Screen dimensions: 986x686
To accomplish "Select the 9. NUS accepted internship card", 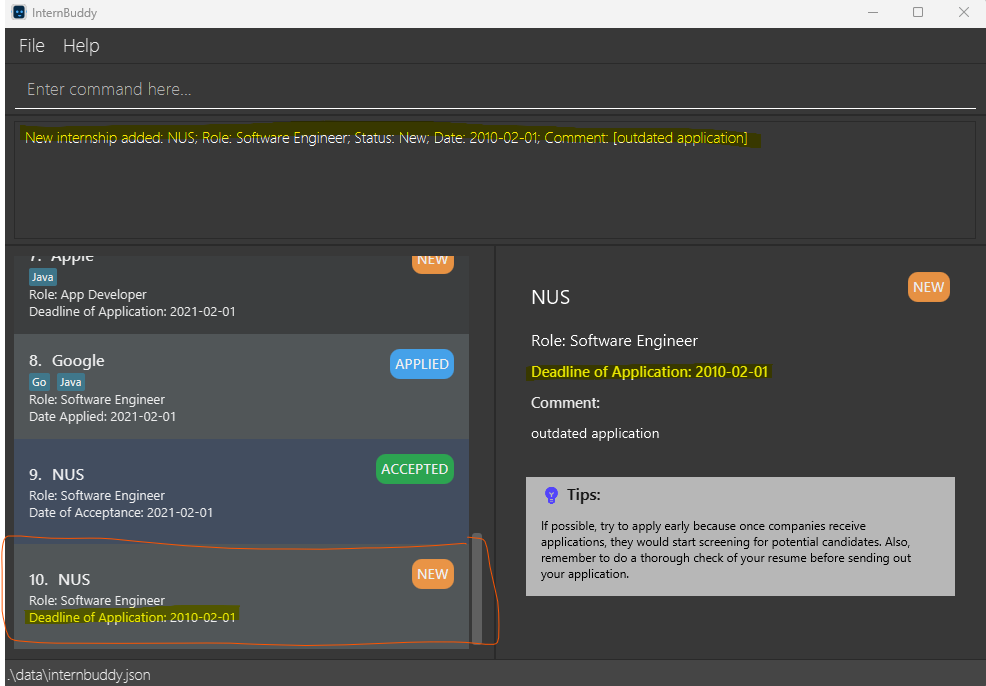I will (x=241, y=492).
